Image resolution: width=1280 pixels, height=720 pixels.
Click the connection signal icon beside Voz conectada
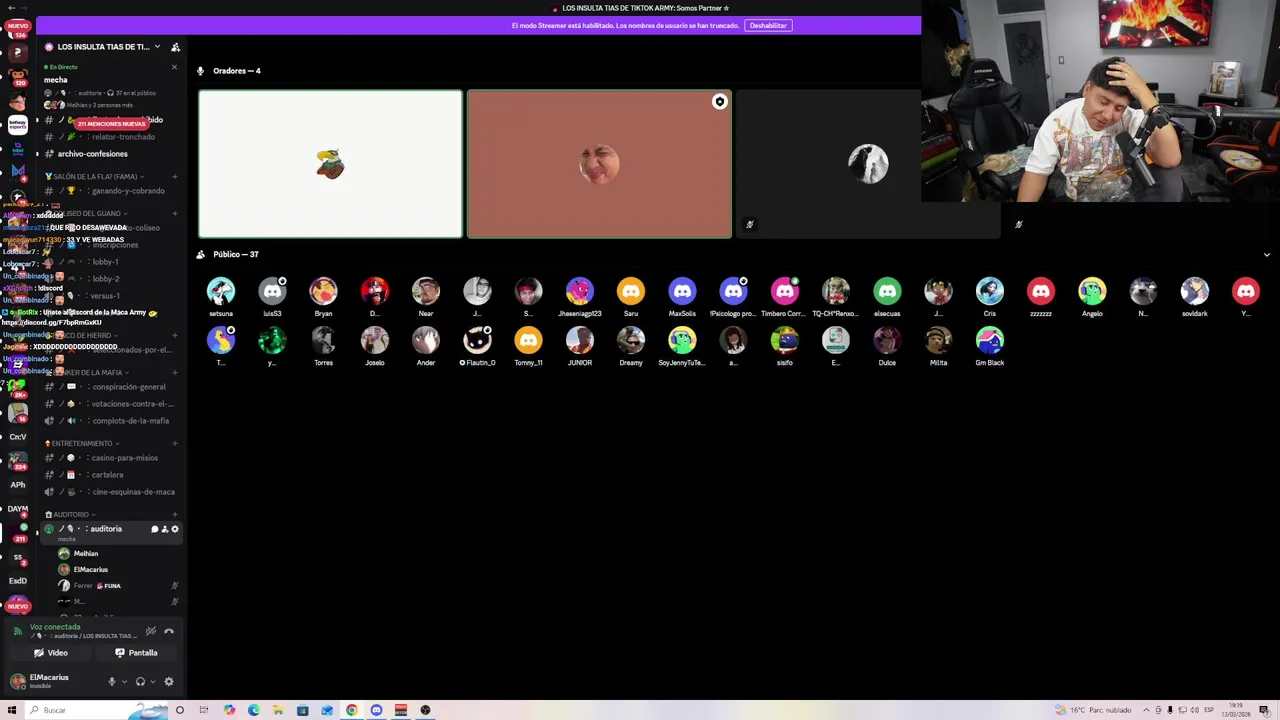tap(17, 631)
